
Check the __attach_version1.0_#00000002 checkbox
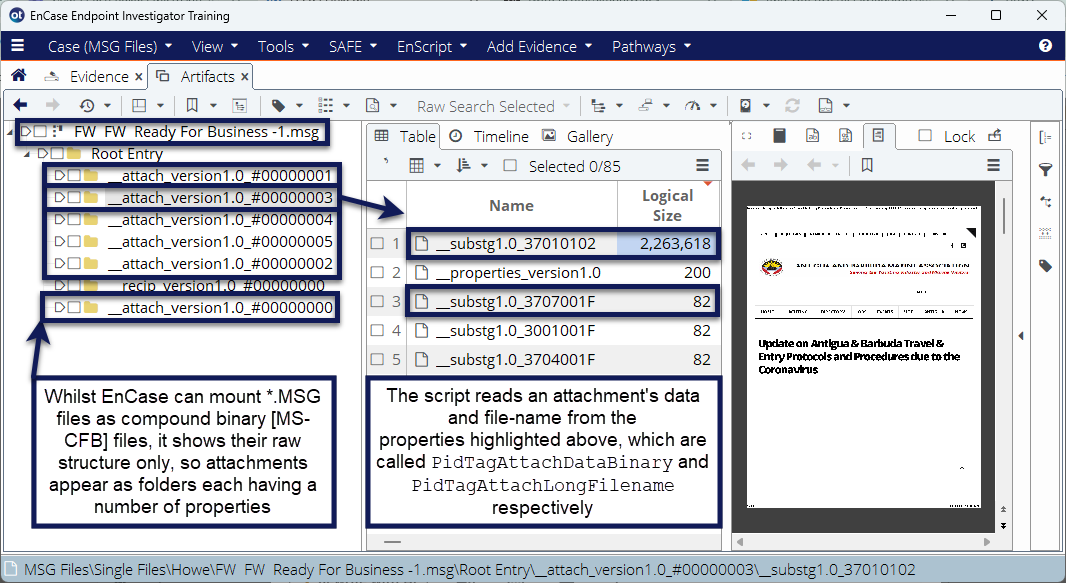pos(74,263)
